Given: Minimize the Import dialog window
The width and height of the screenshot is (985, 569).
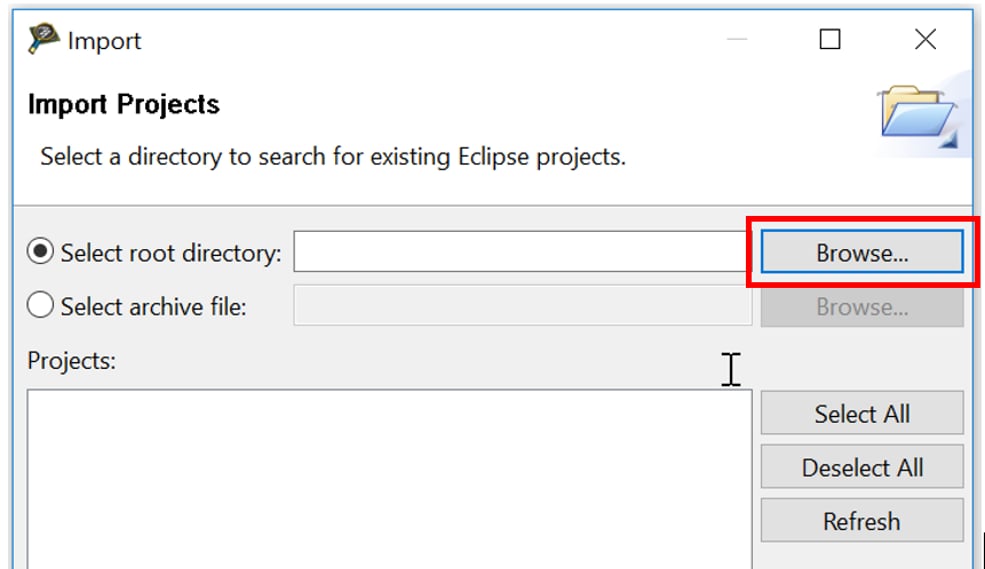Looking at the screenshot, I should pyautogui.click(x=738, y=40).
